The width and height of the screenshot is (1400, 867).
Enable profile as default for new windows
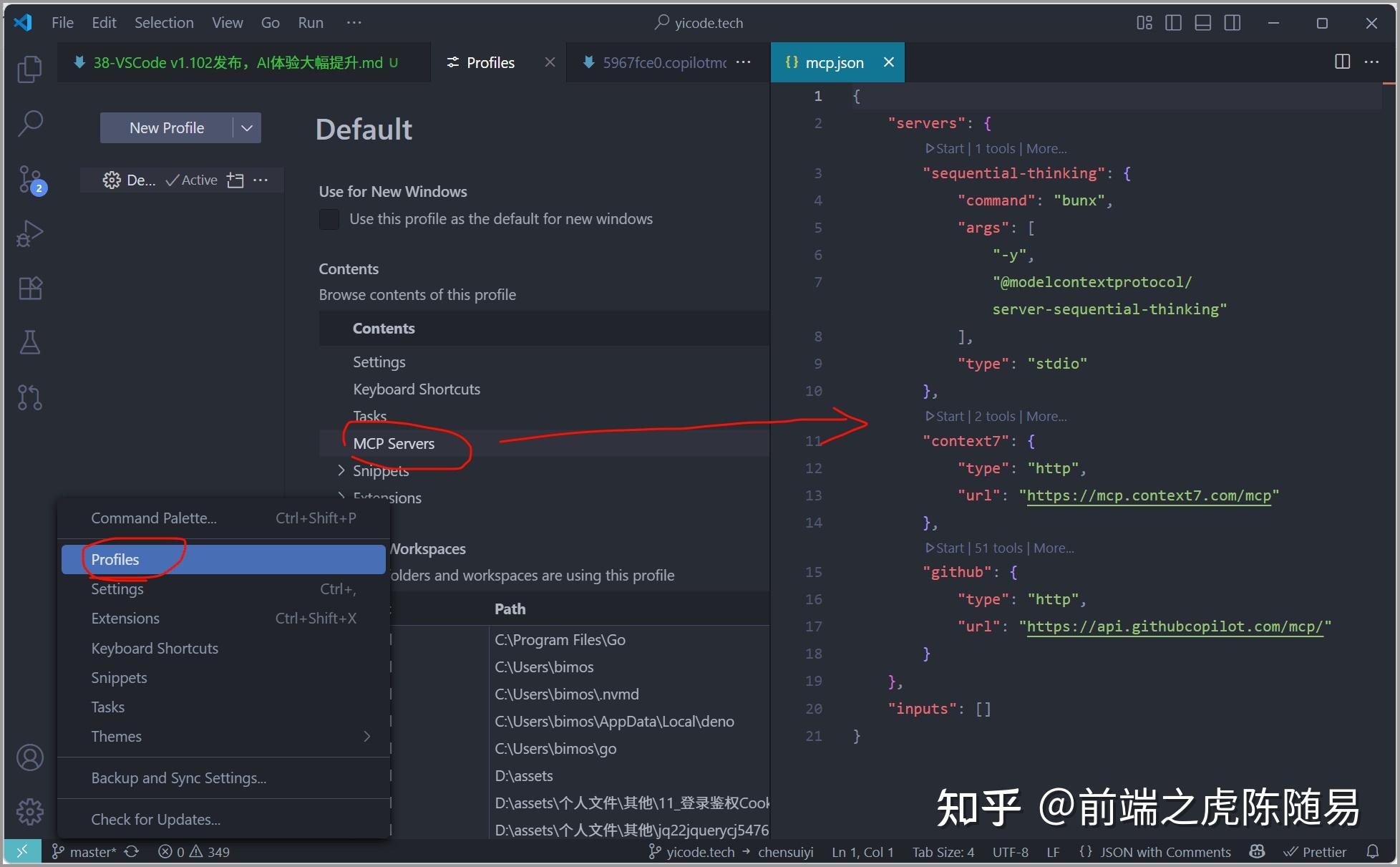pos(329,219)
